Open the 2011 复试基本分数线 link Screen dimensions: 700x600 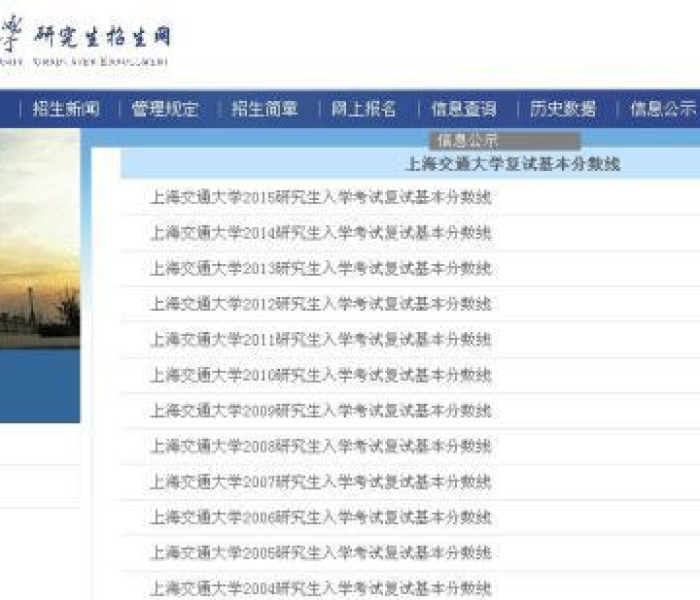321,340
